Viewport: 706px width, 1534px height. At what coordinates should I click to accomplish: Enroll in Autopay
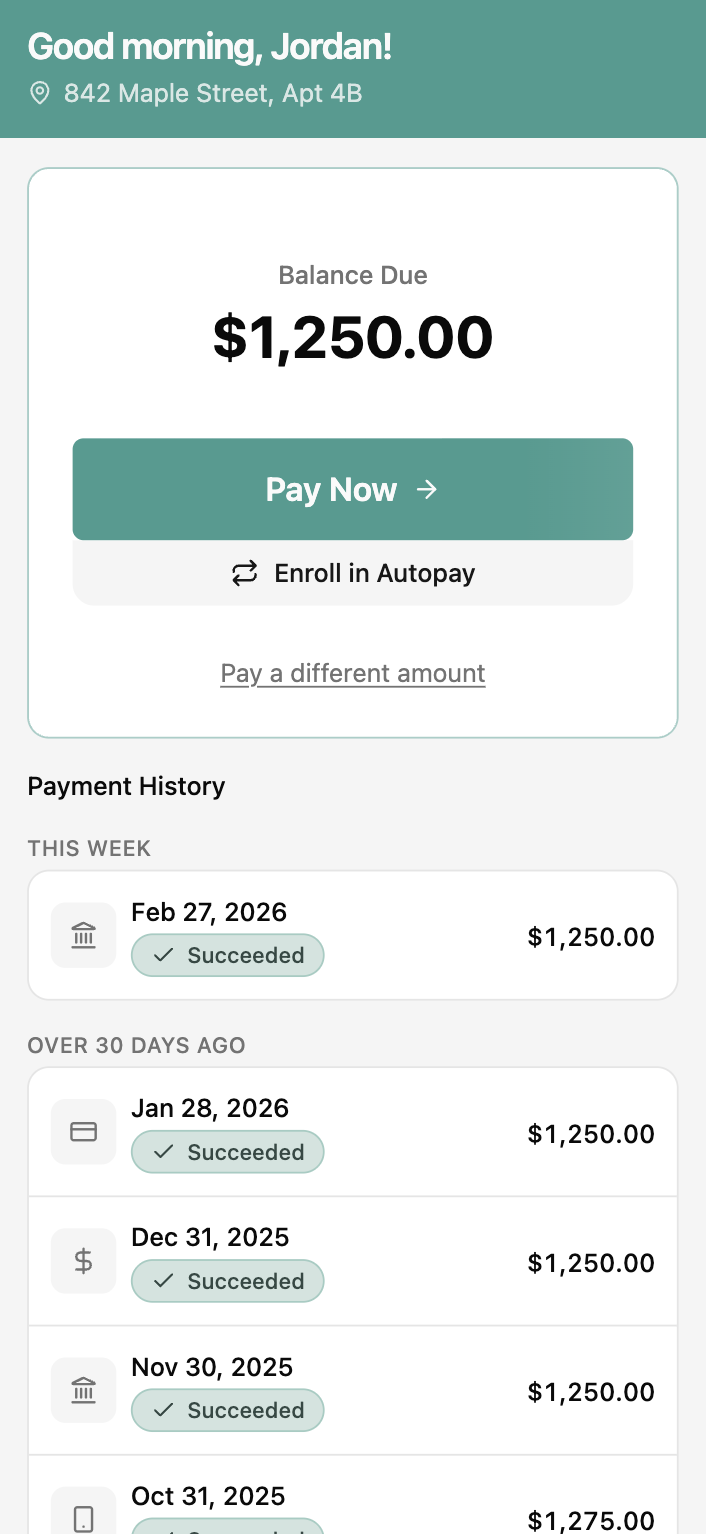pyautogui.click(x=353, y=574)
